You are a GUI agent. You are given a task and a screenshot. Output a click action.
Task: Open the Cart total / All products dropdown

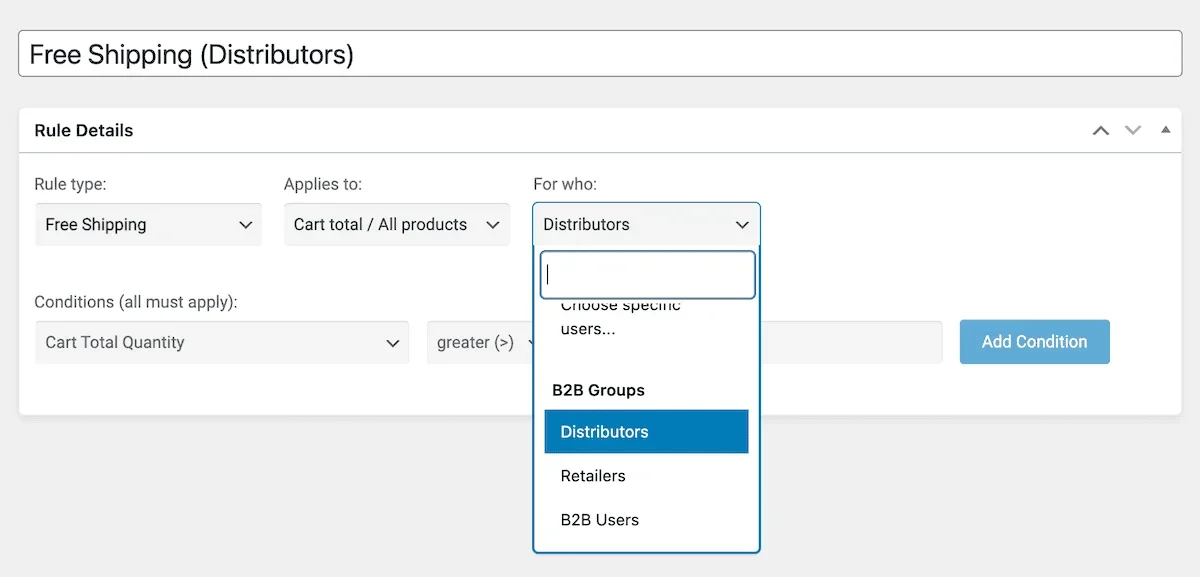tap(396, 224)
